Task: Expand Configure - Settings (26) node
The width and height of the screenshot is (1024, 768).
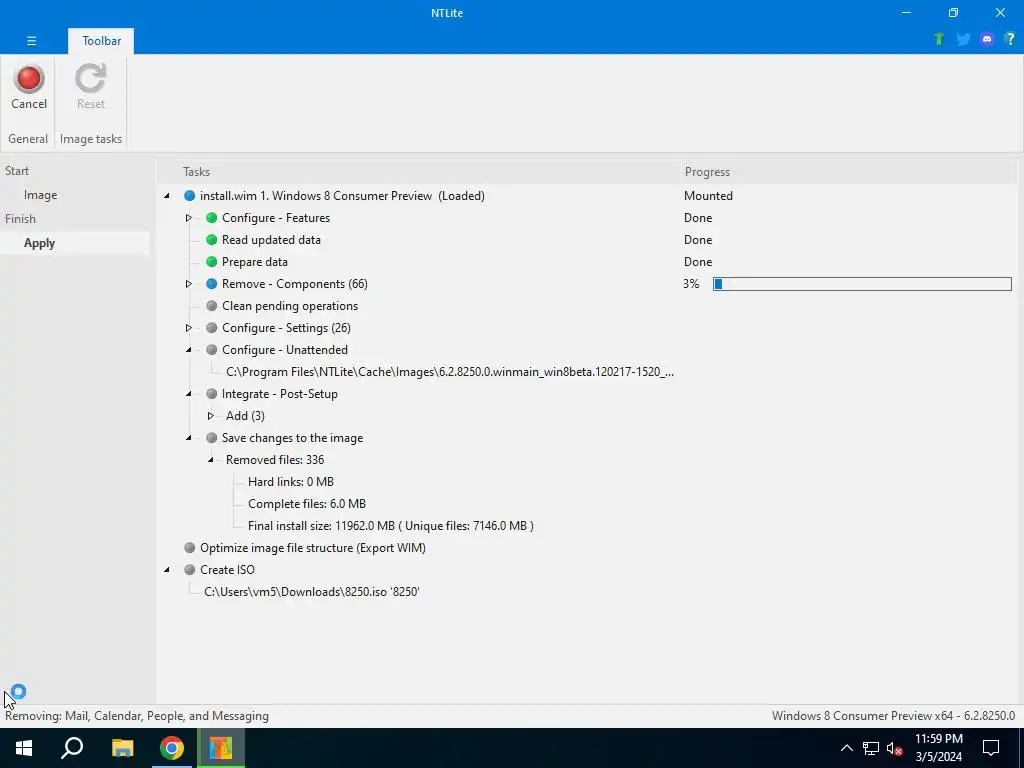Action: coord(189,328)
